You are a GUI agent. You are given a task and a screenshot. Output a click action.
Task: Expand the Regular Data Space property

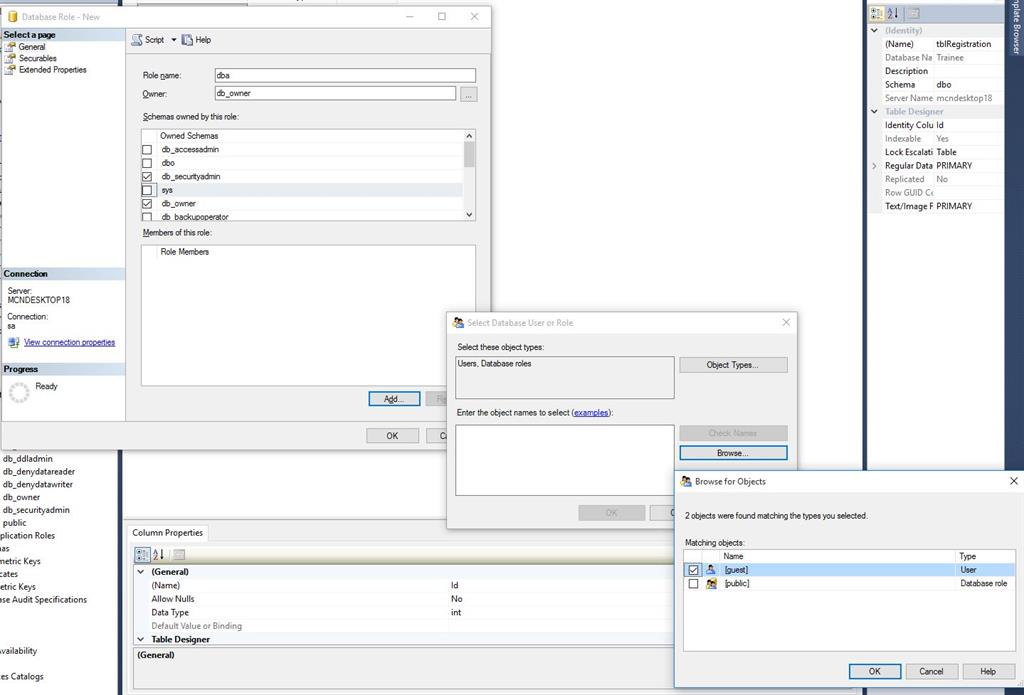pos(874,166)
